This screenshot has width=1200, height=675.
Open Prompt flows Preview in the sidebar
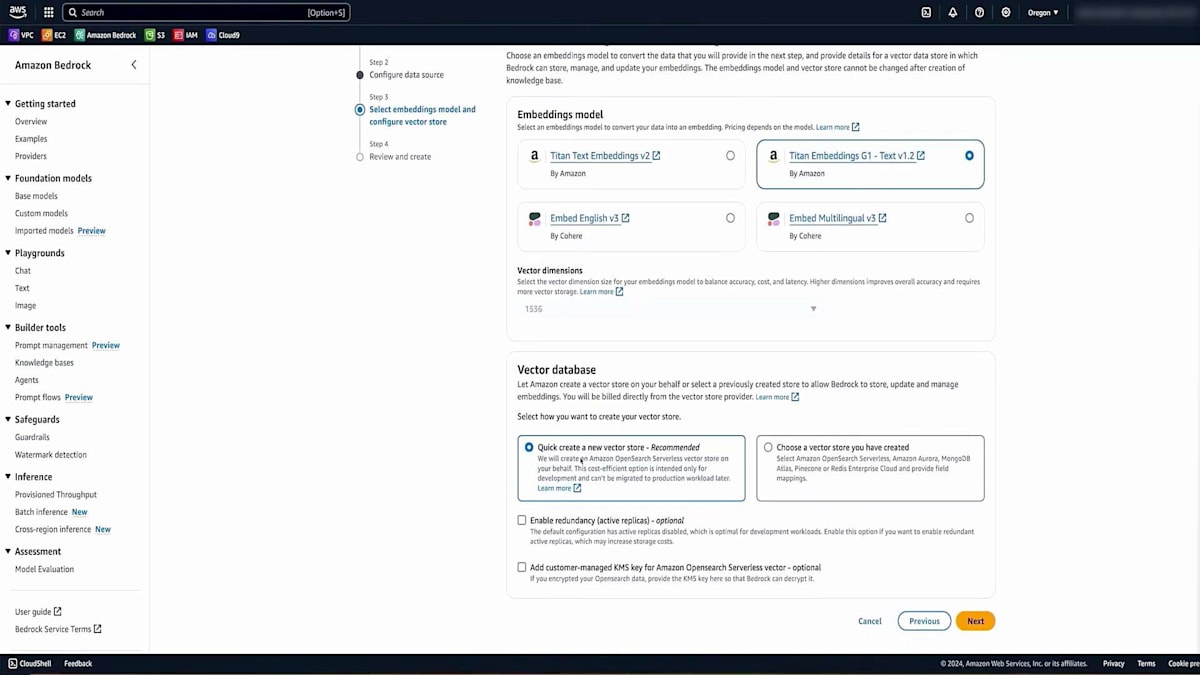coord(54,397)
